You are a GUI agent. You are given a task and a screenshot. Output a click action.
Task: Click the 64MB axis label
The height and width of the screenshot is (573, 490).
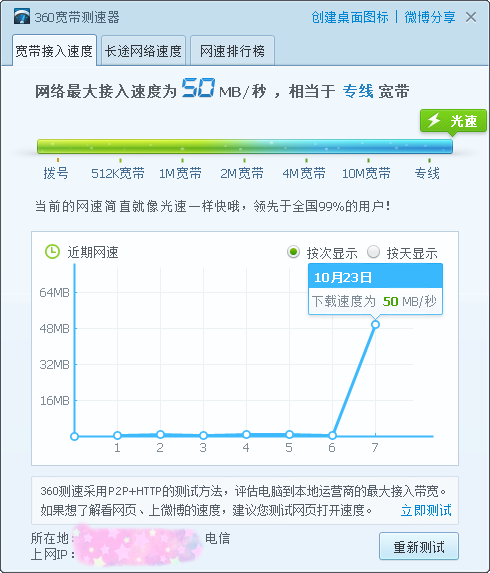(54, 292)
